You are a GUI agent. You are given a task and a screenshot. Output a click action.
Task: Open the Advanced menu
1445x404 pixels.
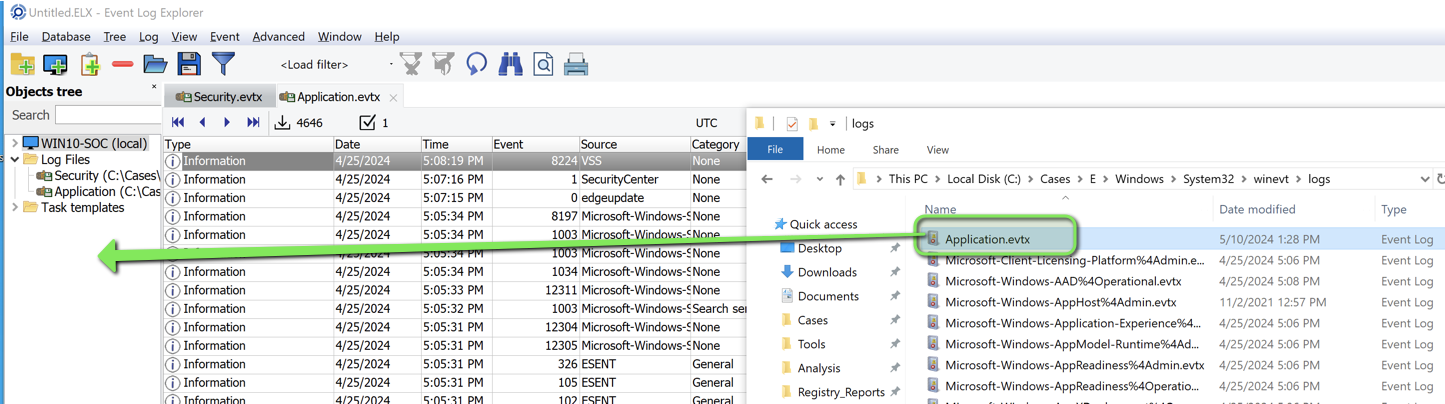pos(279,37)
